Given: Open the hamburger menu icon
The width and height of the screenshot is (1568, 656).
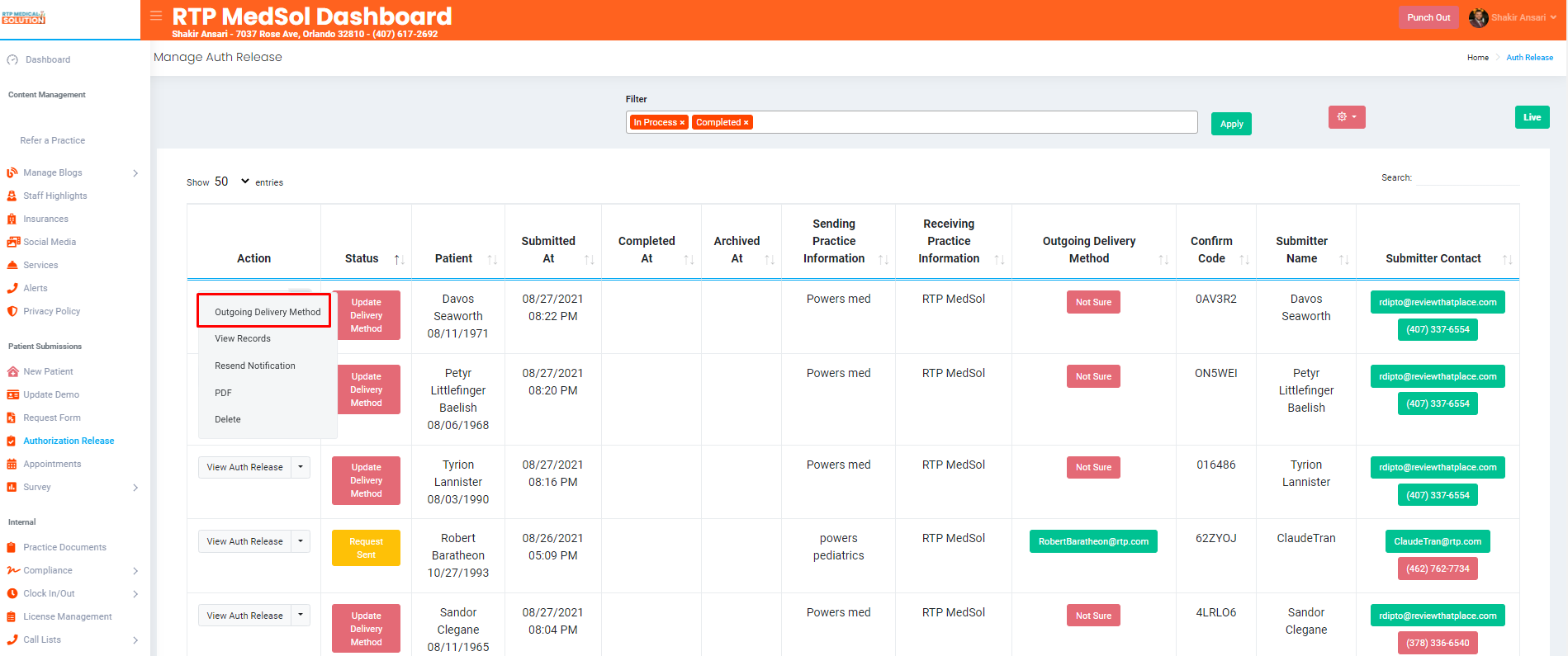Looking at the screenshot, I should 156,16.
